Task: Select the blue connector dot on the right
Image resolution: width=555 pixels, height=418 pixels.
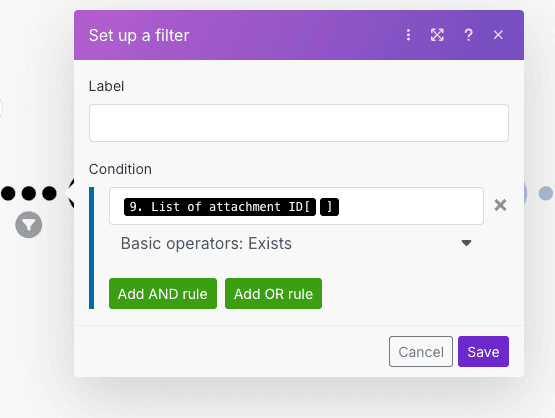Action: pyautogui.click(x=545, y=193)
